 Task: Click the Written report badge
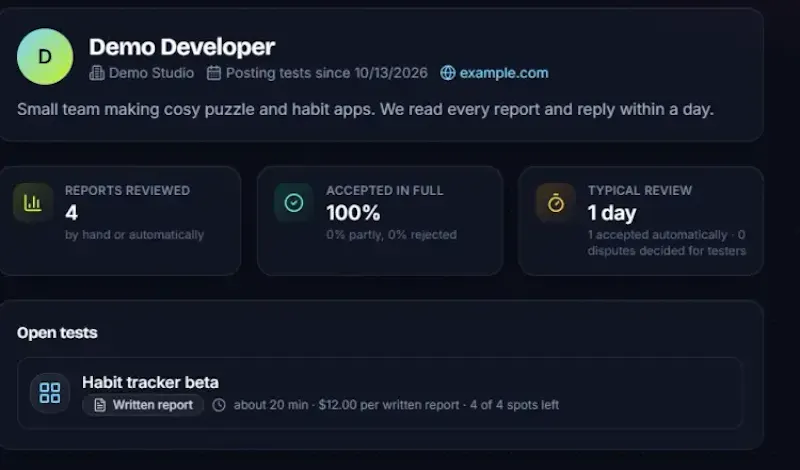[x=143, y=405]
